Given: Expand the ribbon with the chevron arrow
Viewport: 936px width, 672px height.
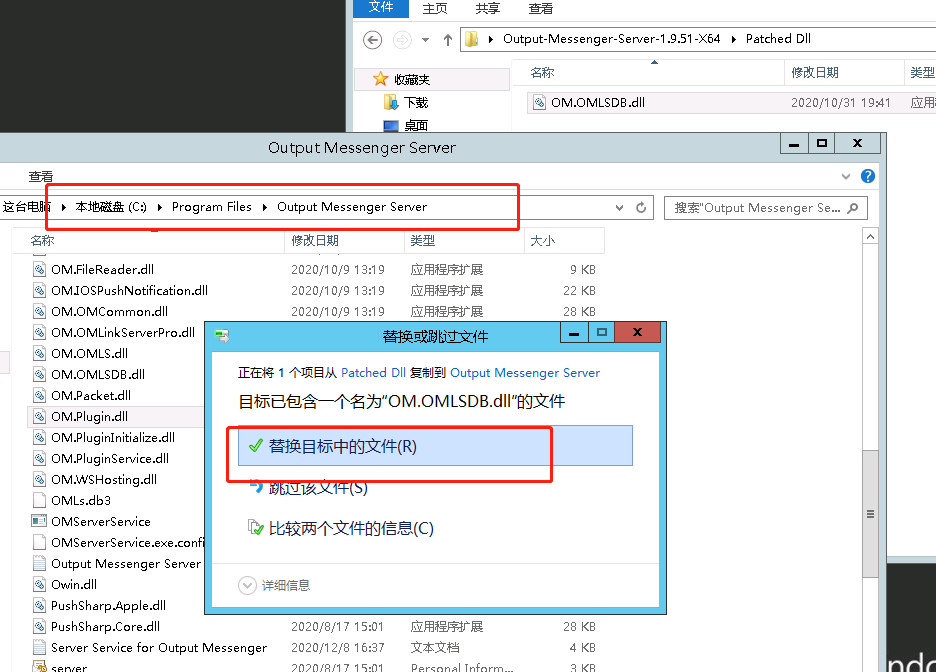Looking at the screenshot, I should point(846,176).
